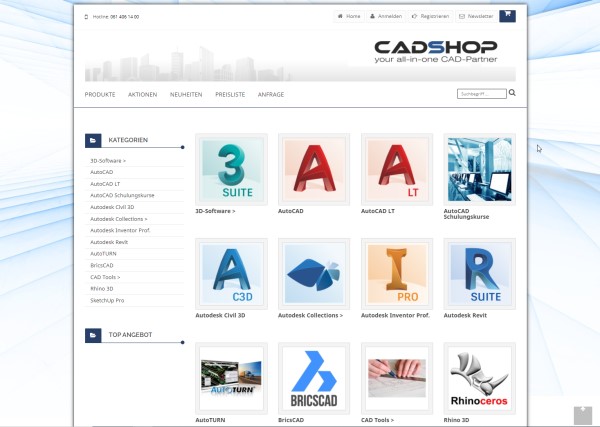The height and width of the screenshot is (427, 600).
Task: Click the Kategorien folder icon
Action: click(x=93, y=140)
